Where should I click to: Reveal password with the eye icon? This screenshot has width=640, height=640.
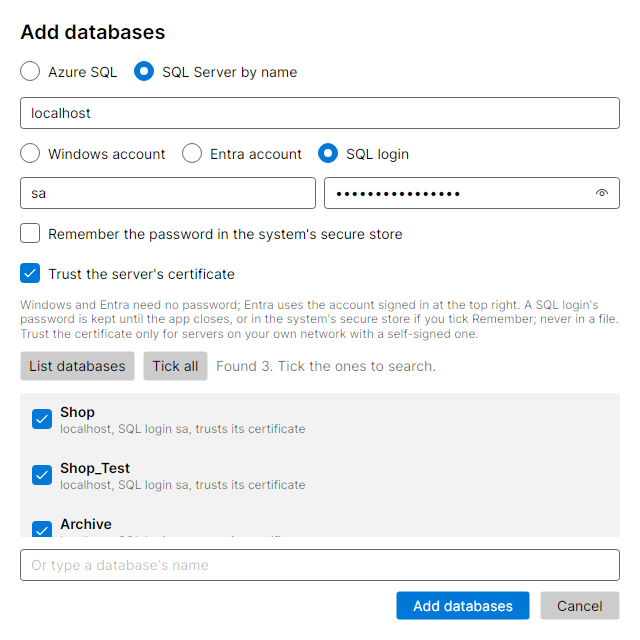point(601,193)
